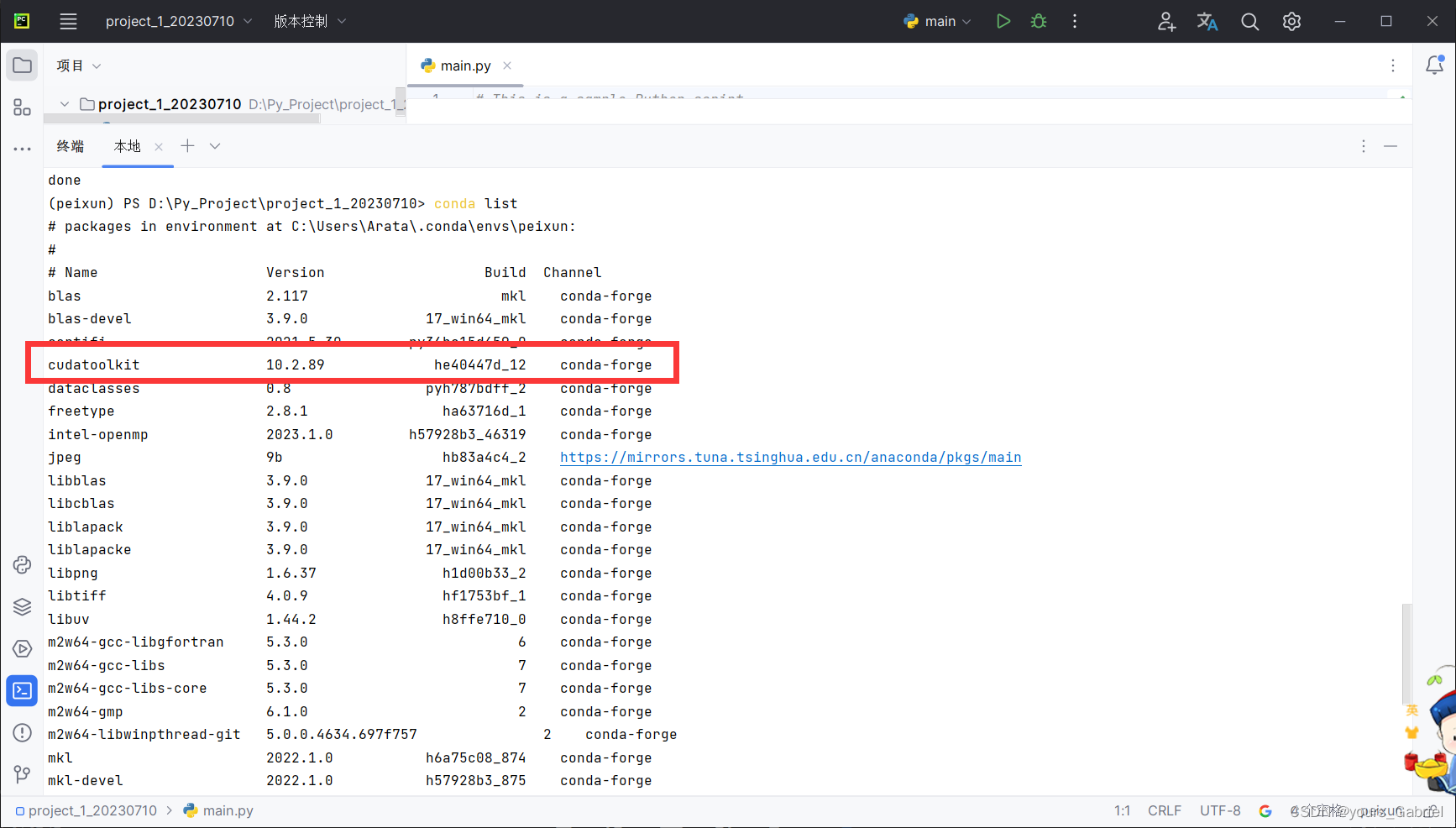Click the 'conda list' command text
The image size is (1456, 828).
coord(476,204)
